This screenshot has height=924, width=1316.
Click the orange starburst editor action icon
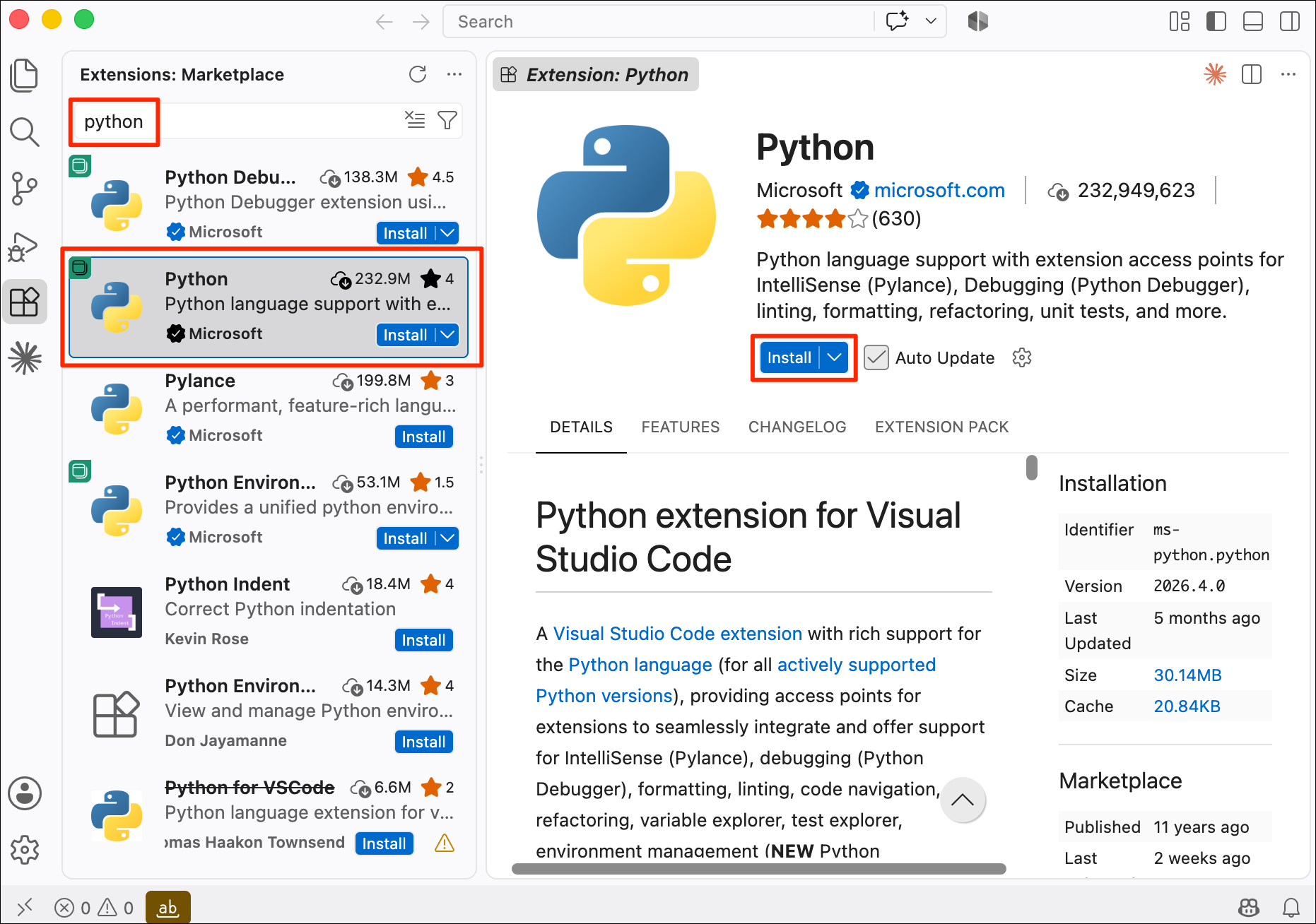click(1215, 74)
